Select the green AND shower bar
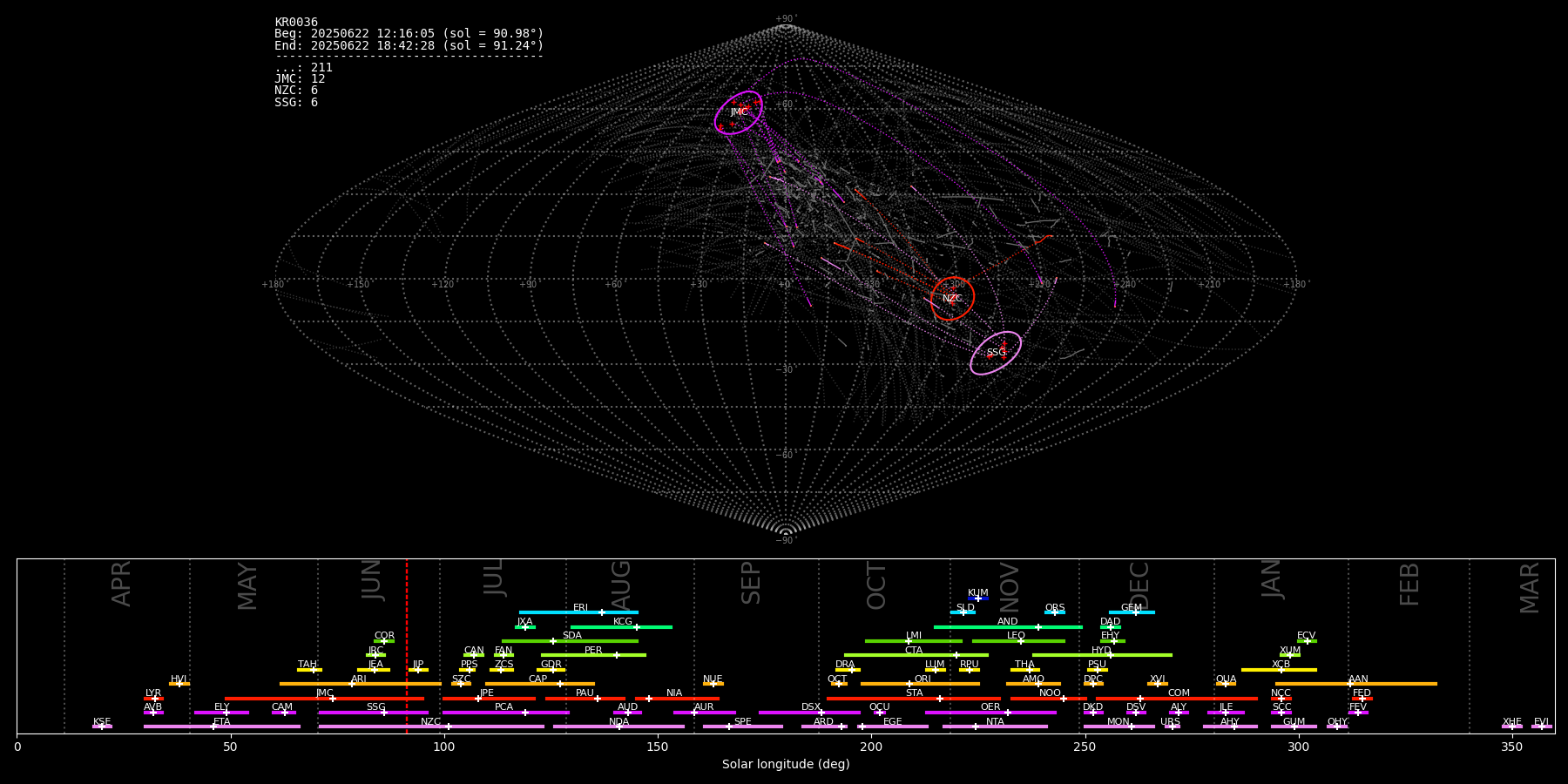1568x784 pixels. [x=1009, y=626]
